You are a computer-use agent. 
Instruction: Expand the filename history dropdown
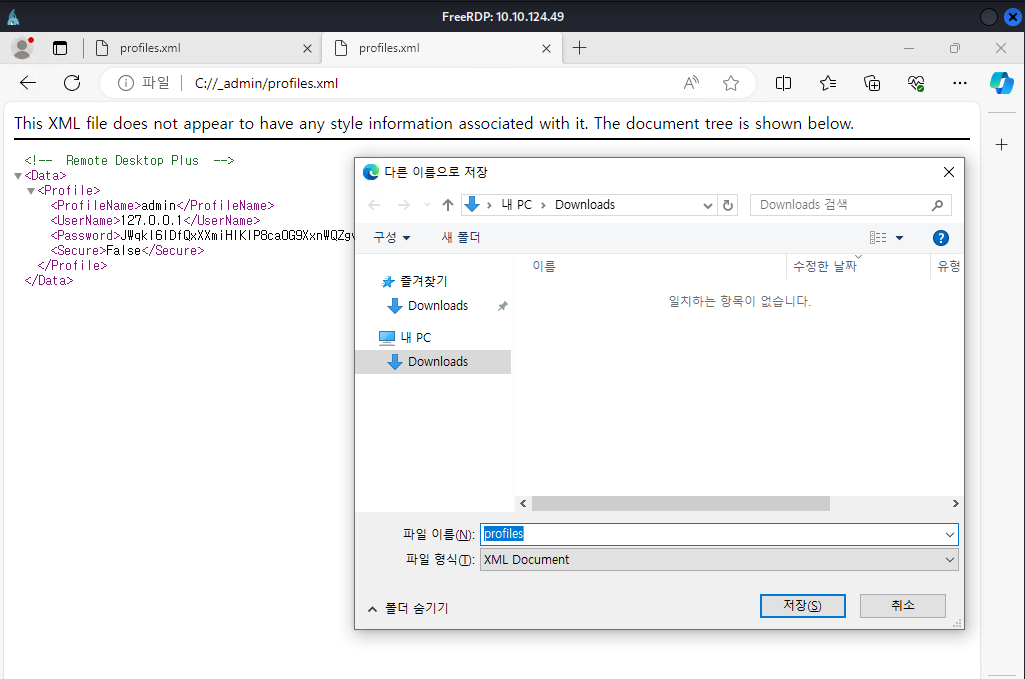coord(950,535)
